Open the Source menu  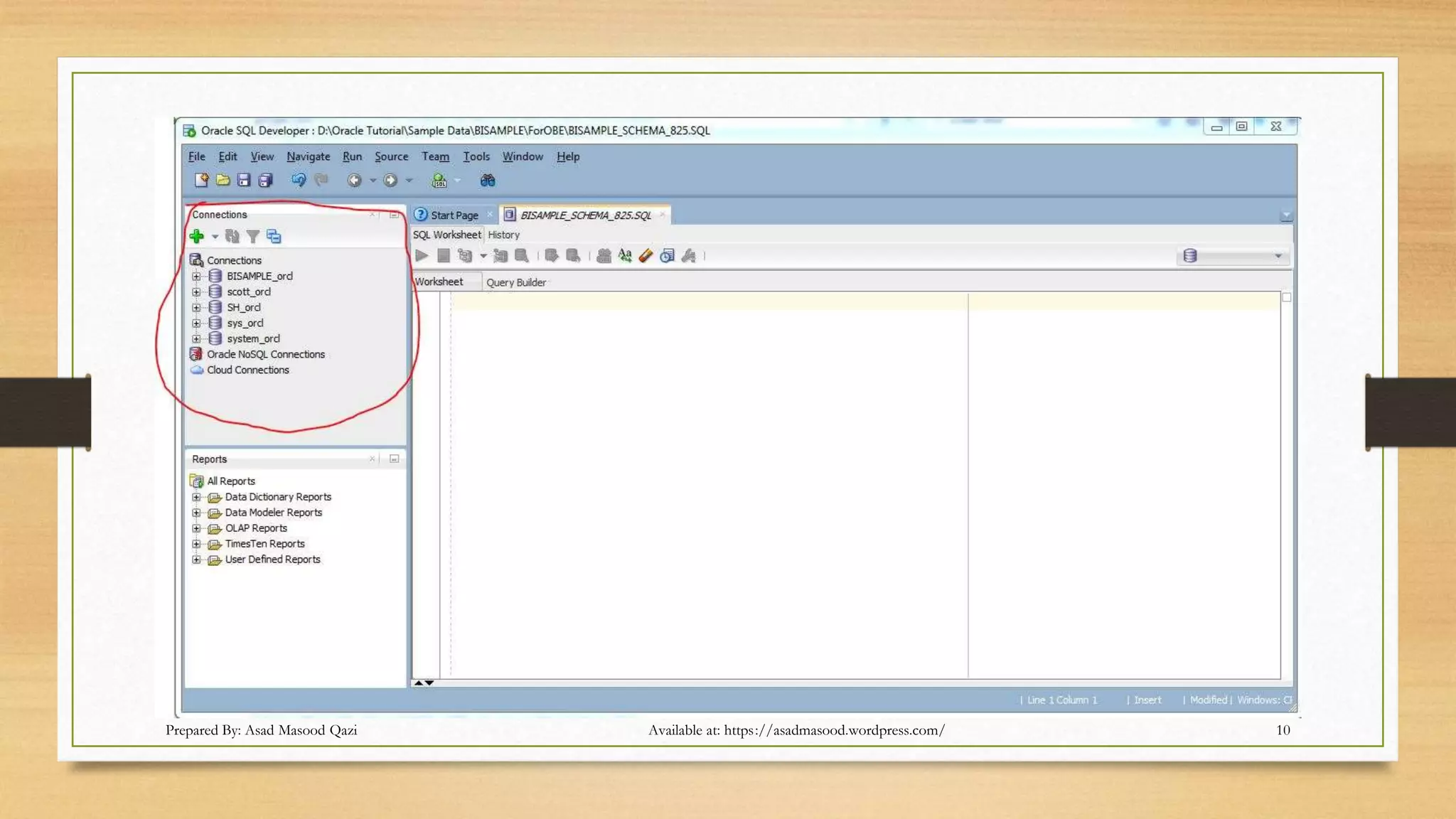tap(392, 156)
